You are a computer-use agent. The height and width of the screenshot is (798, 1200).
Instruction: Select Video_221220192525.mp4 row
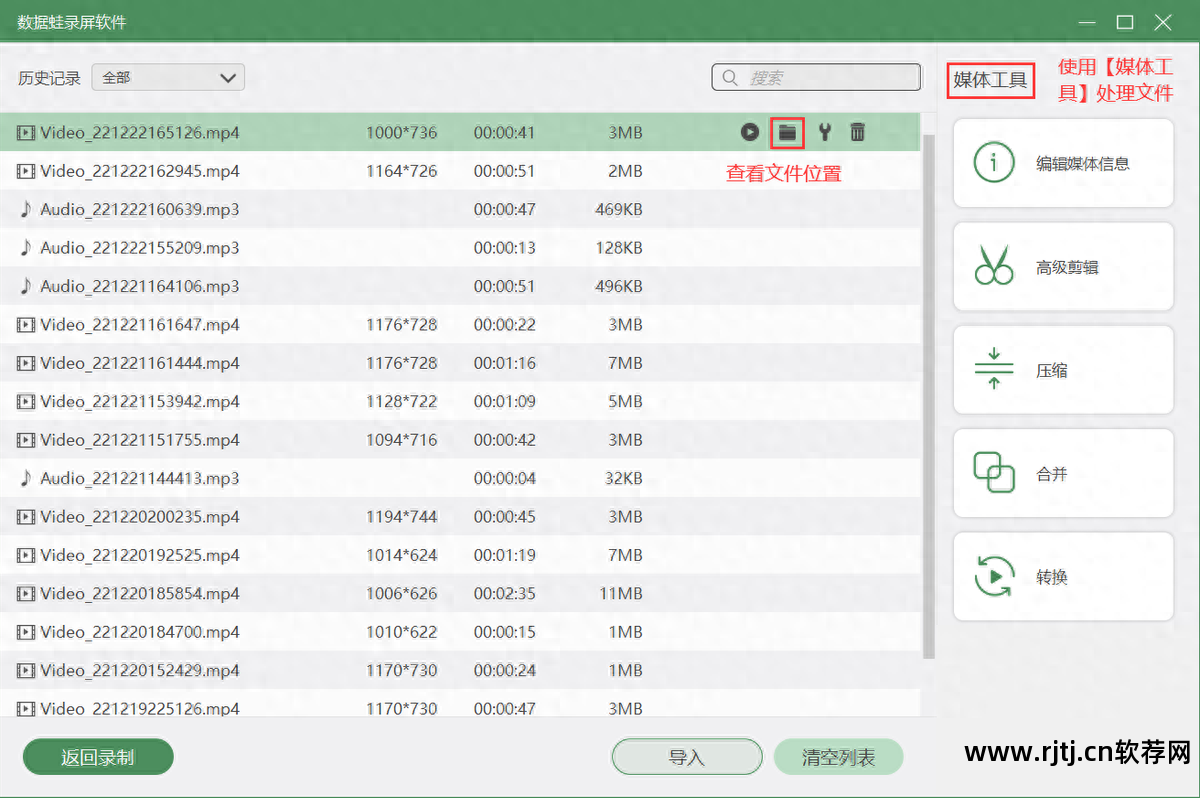coord(460,555)
